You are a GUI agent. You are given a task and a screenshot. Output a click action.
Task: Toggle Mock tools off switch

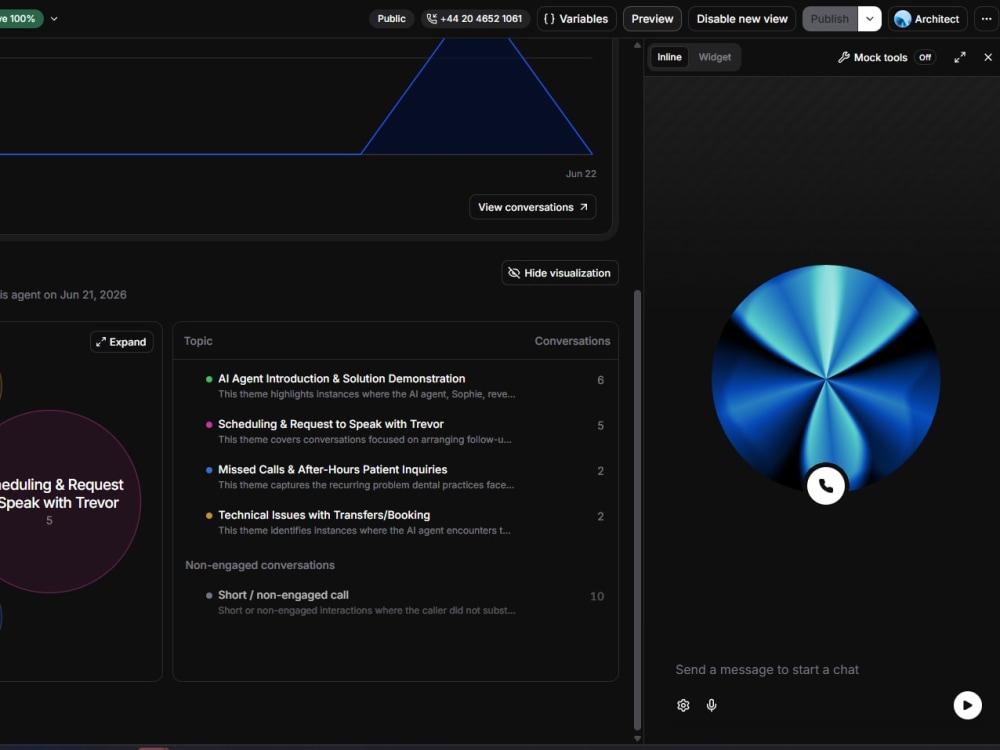(925, 57)
